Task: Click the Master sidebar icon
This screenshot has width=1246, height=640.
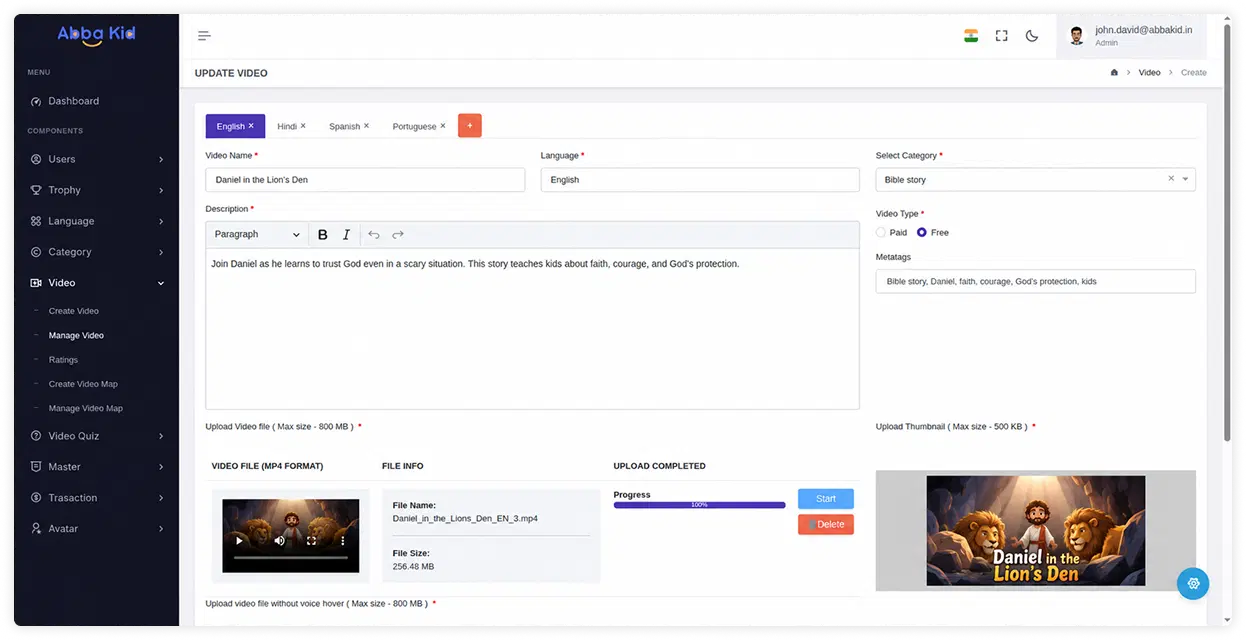Action: (x=37, y=467)
